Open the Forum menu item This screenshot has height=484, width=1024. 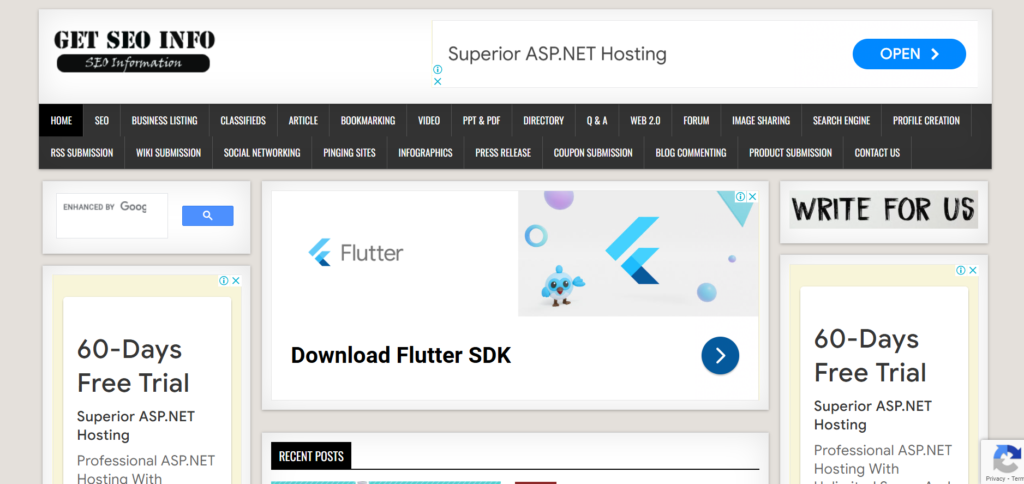coord(696,120)
